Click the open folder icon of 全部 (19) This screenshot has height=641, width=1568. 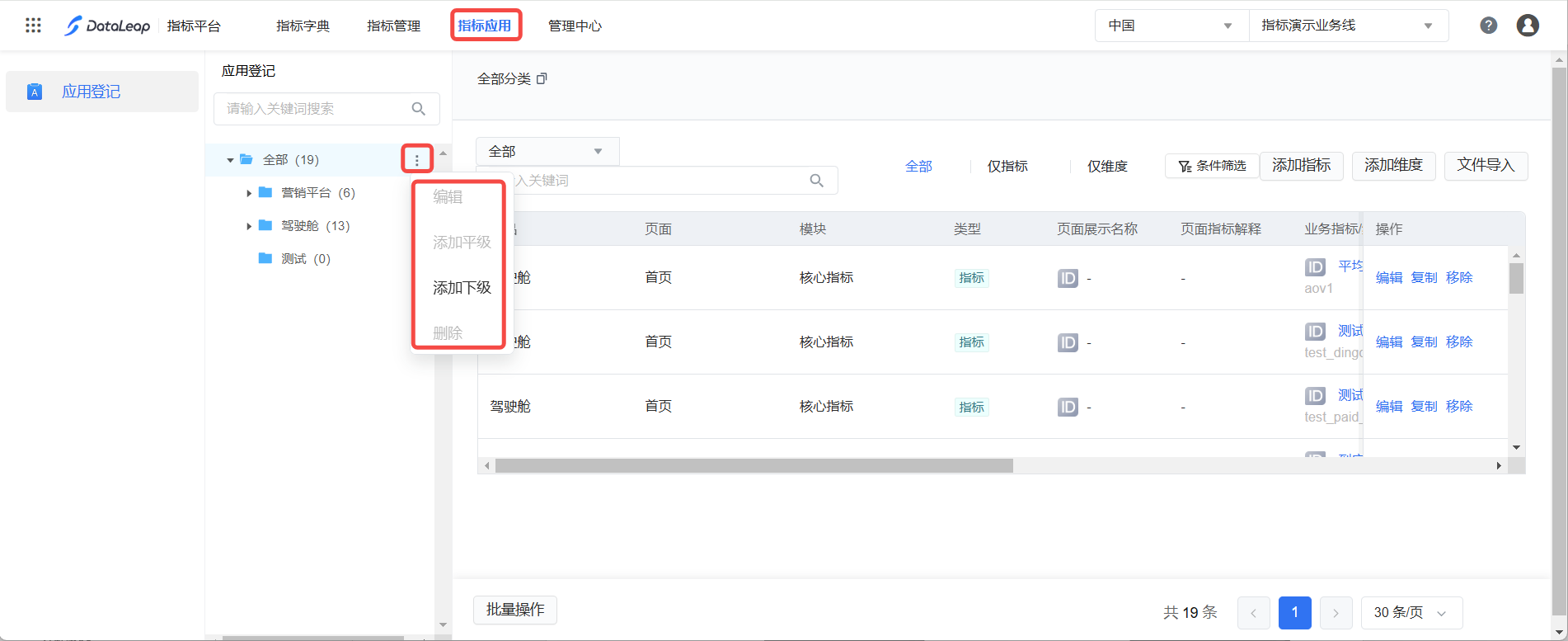[246, 159]
